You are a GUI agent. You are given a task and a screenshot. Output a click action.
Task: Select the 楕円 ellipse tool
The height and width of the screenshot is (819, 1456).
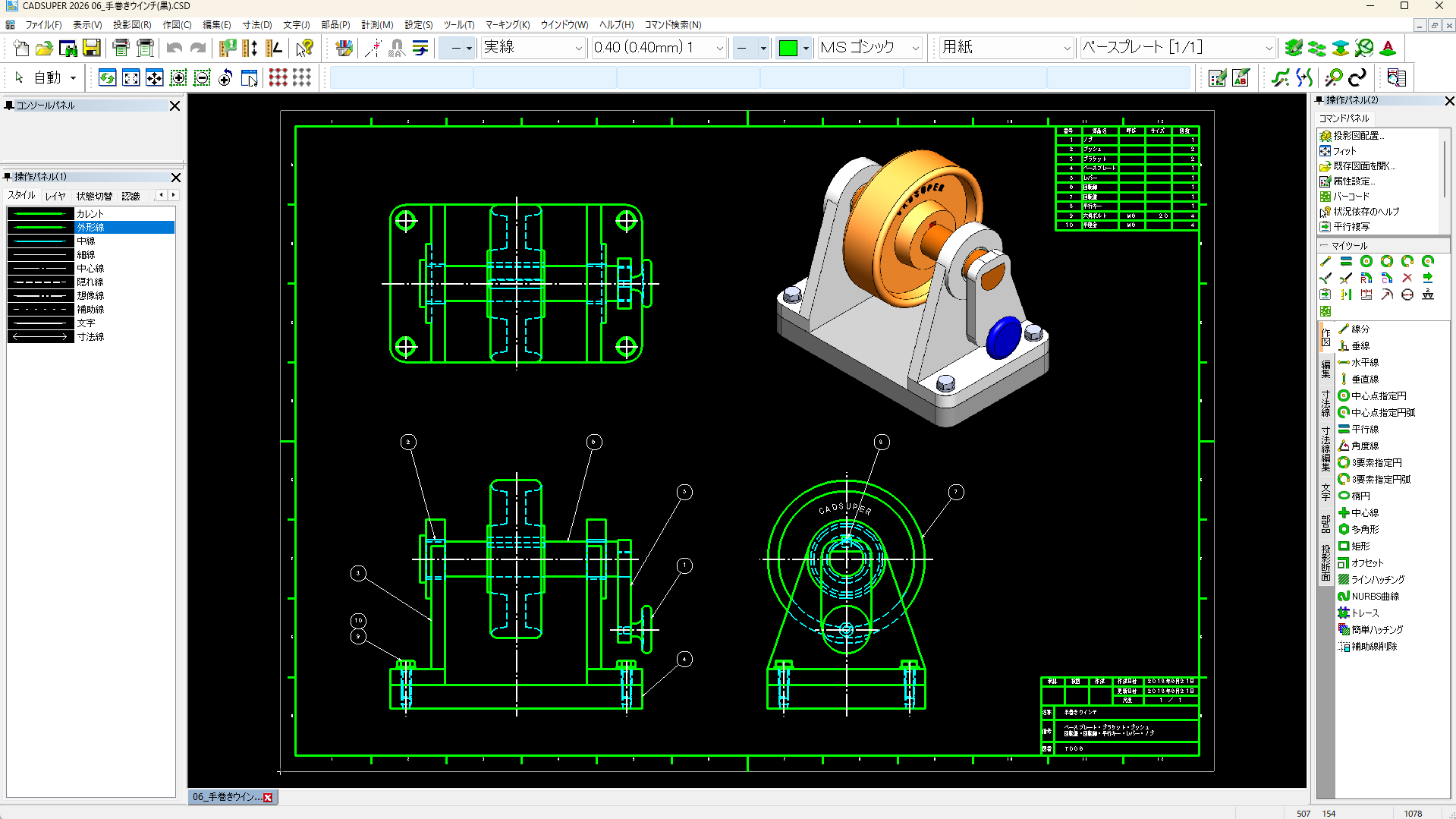[1354, 496]
